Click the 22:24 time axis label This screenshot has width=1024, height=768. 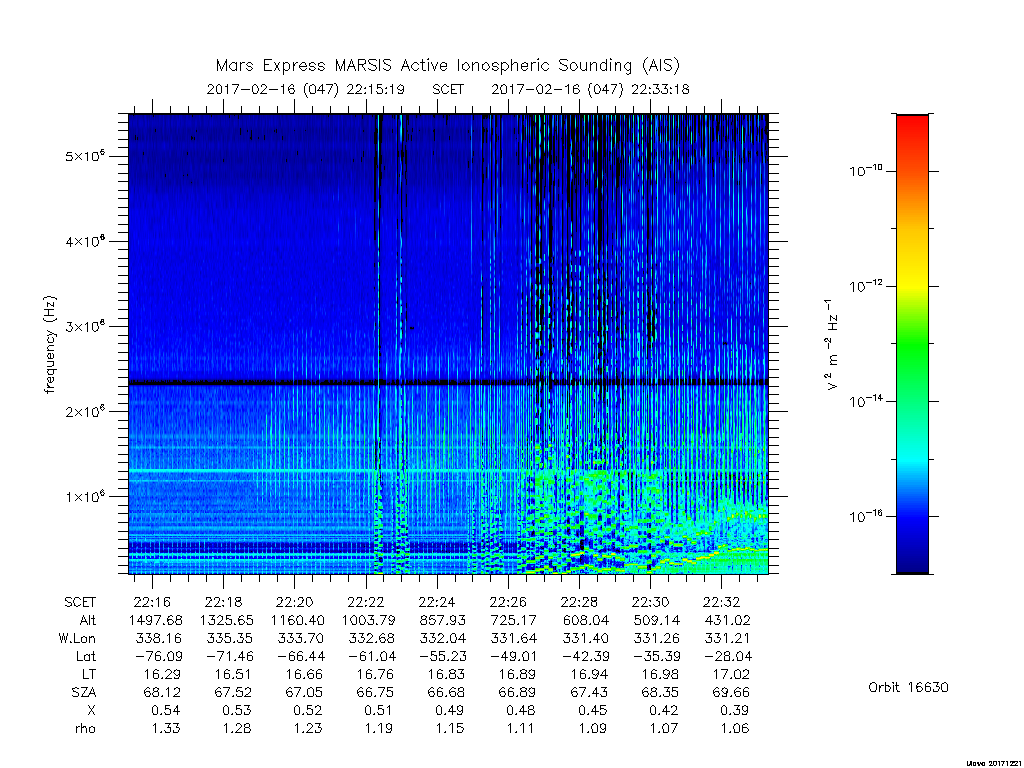coord(437,601)
